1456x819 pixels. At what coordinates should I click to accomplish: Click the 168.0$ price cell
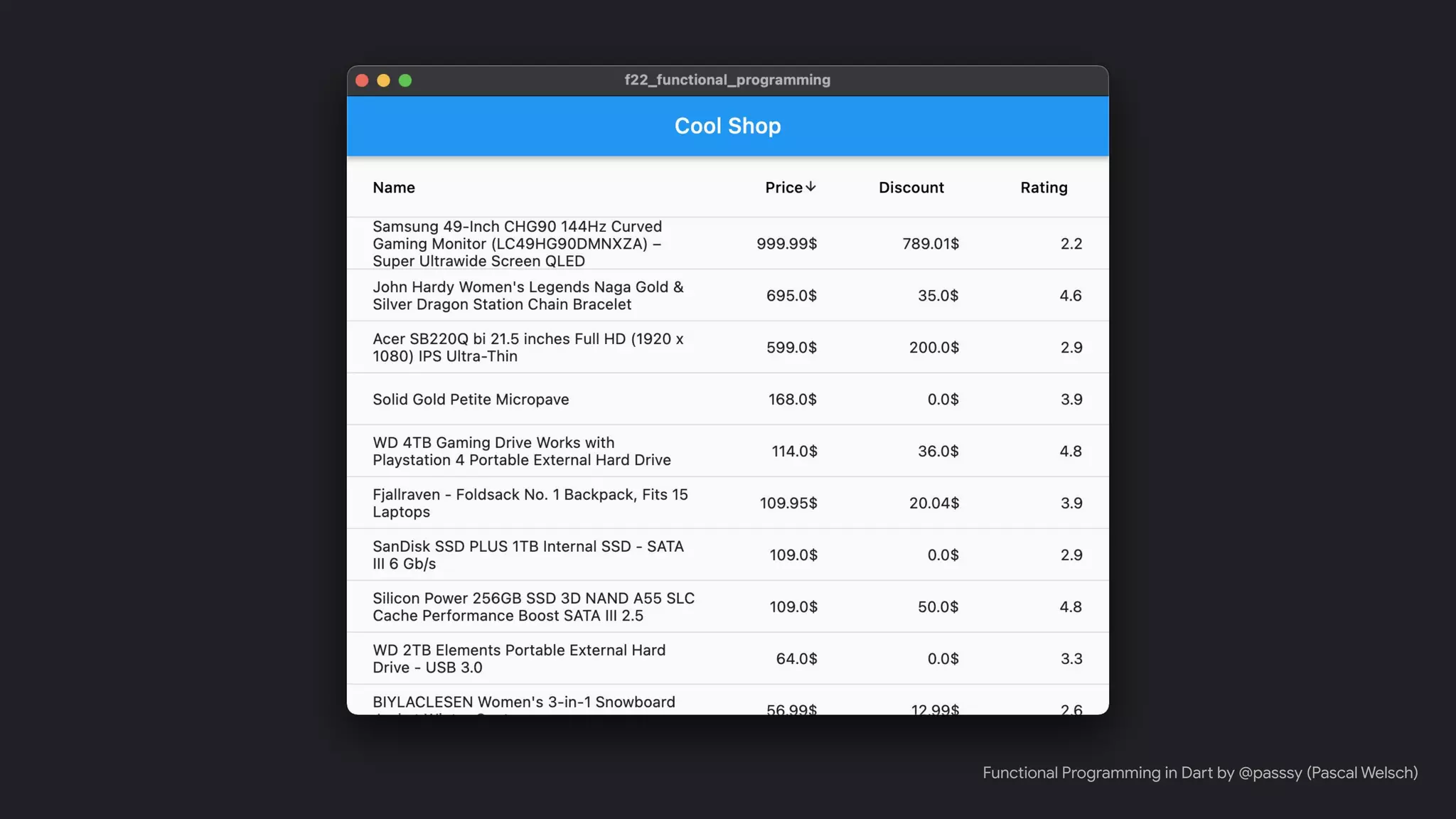coord(793,400)
